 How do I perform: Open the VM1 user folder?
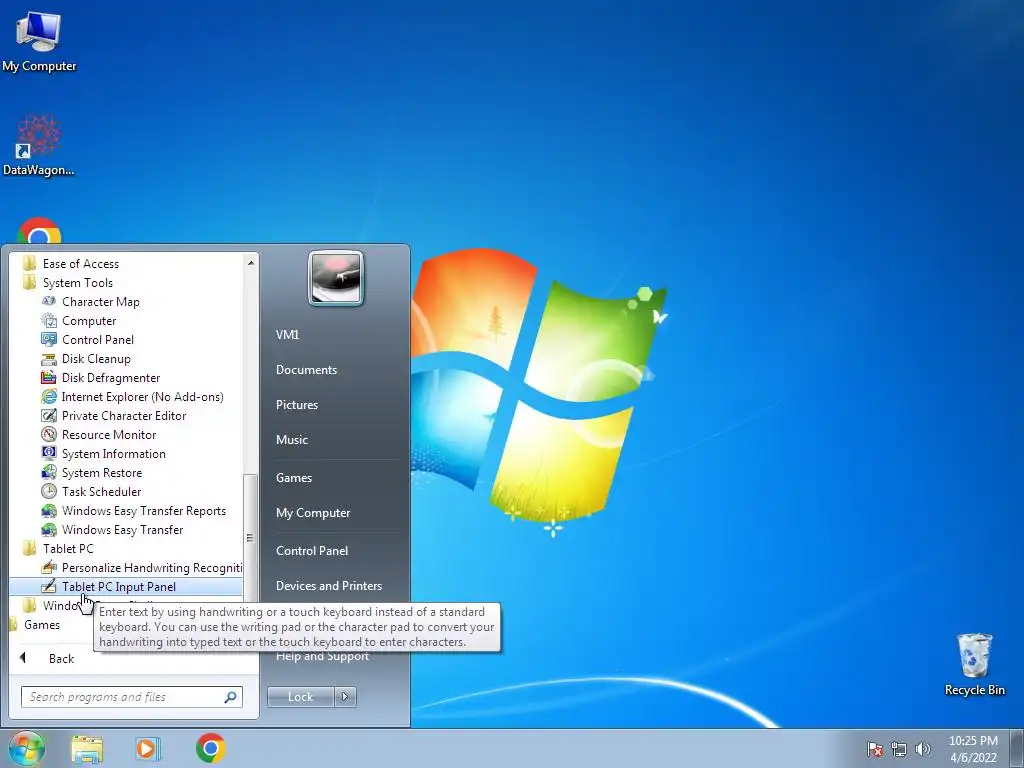287,334
